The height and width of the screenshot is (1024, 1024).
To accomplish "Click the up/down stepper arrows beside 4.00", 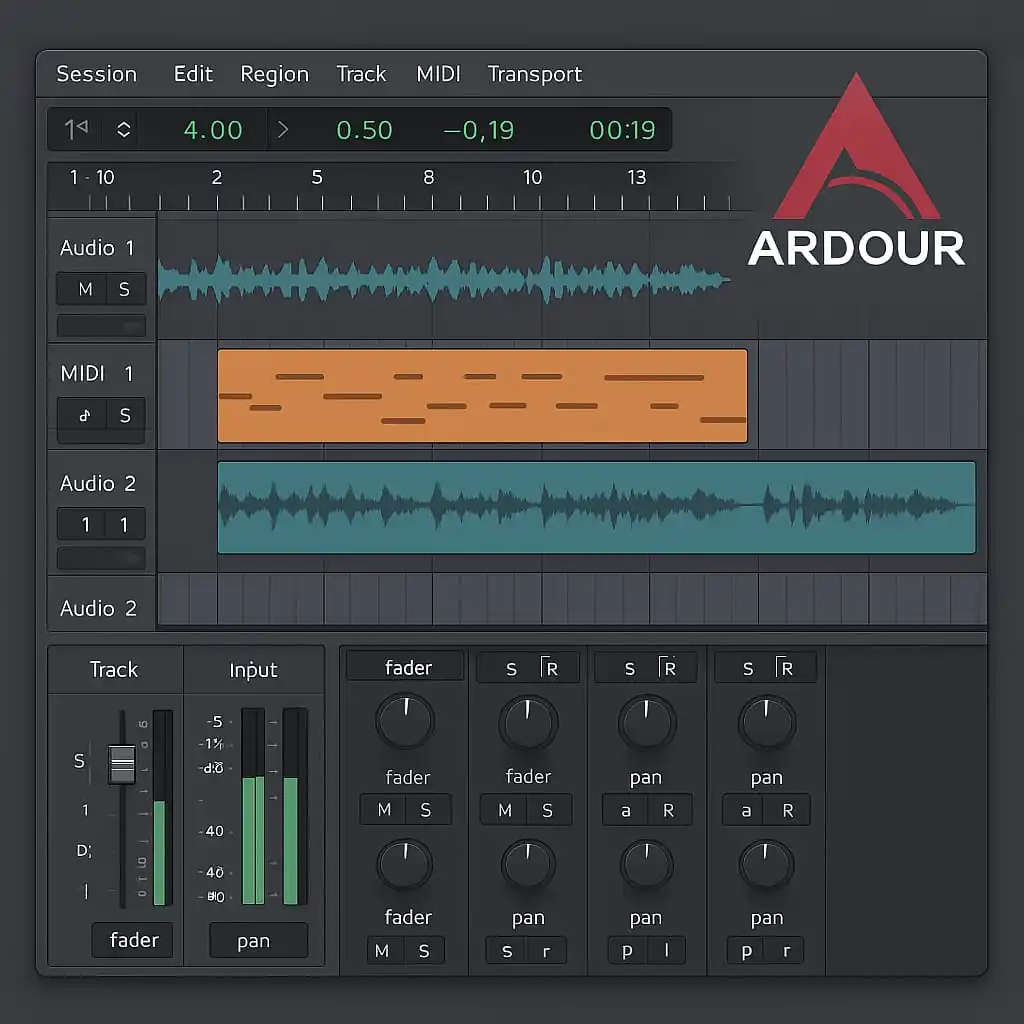I will coord(123,129).
